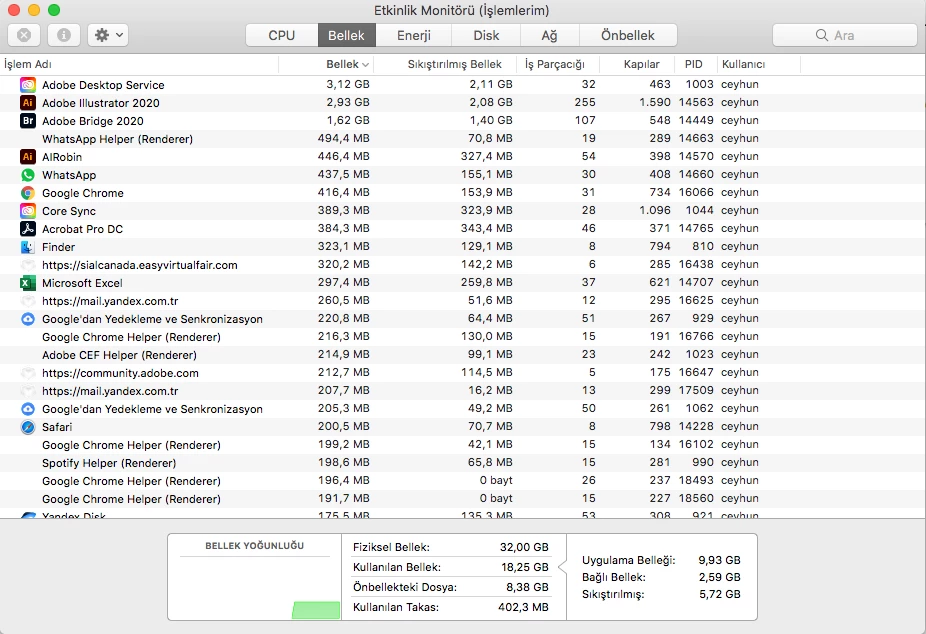Screen dimensions: 926x634
Task: Click the Bağlı Bellek 2,59 GB value
Action: click(719, 577)
